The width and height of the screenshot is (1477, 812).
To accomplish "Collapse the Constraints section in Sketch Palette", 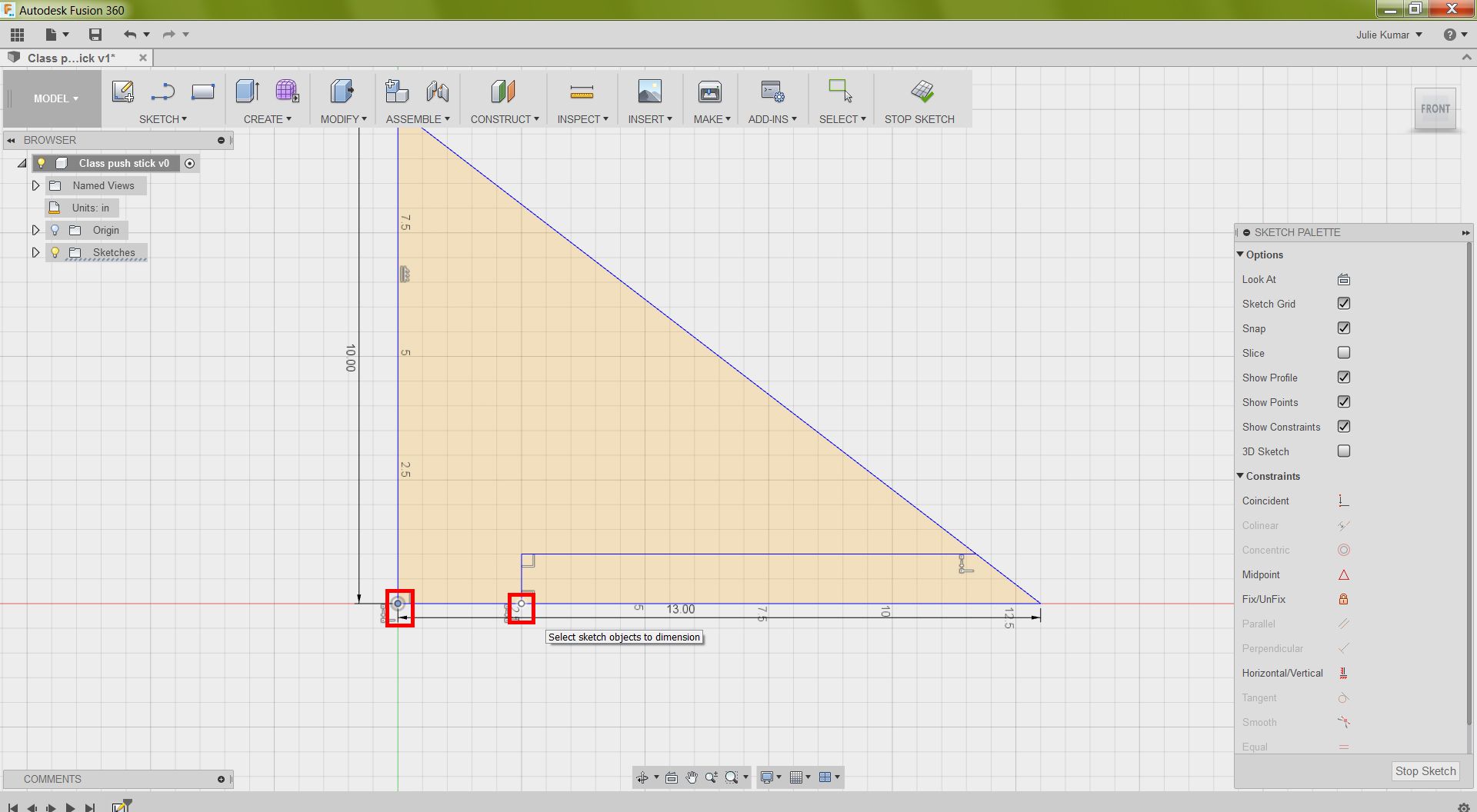I will 1241,476.
